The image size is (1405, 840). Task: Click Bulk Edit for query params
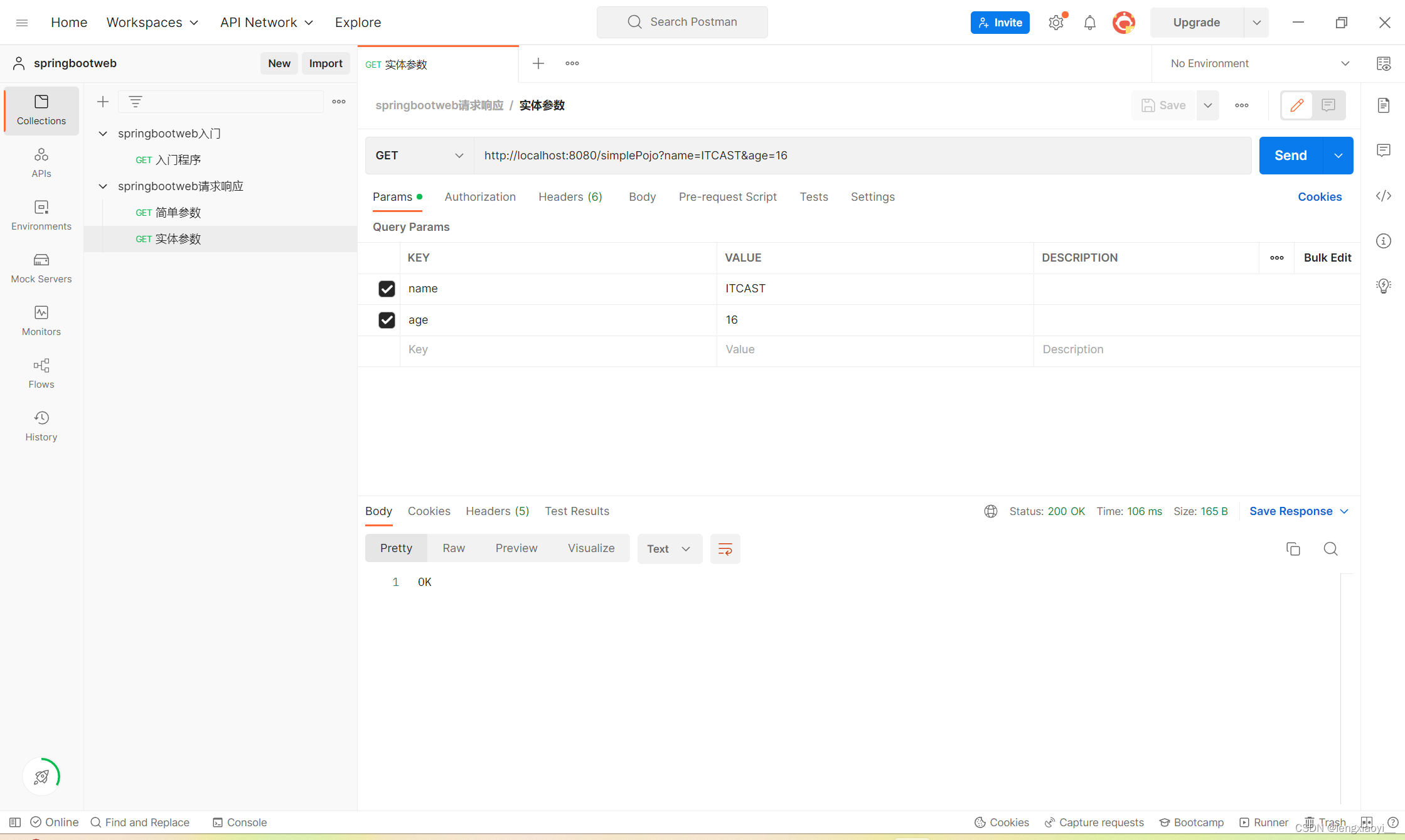[x=1327, y=258]
